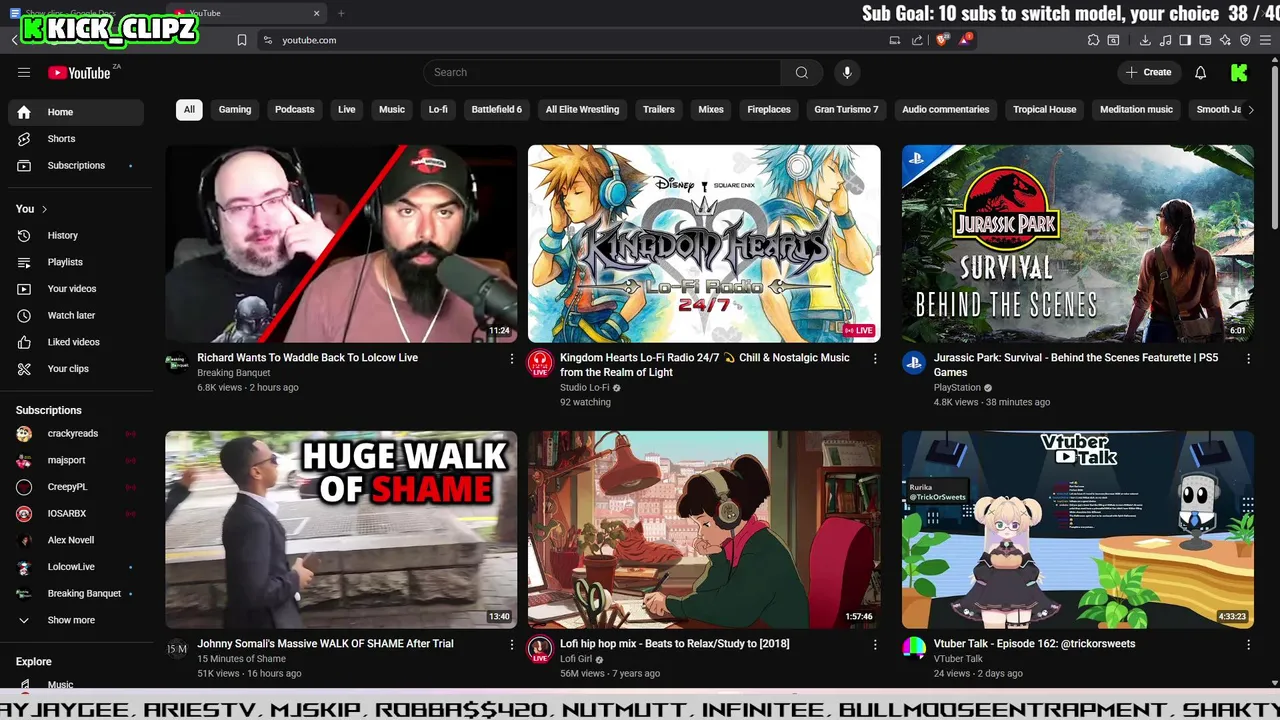This screenshot has height=720, width=1280.
Task: Select the All filter chip
Action: point(189,110)
